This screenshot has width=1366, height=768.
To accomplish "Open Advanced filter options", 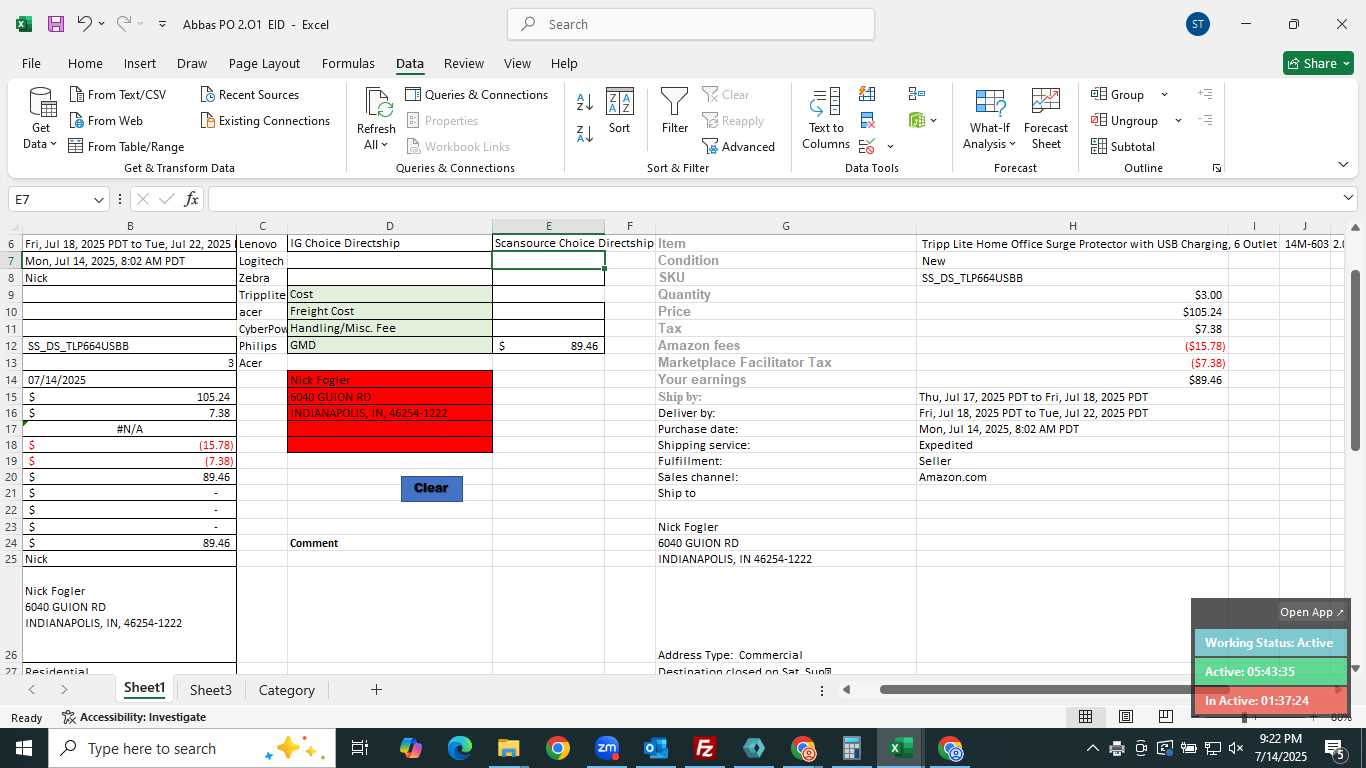I will (738, 146).
